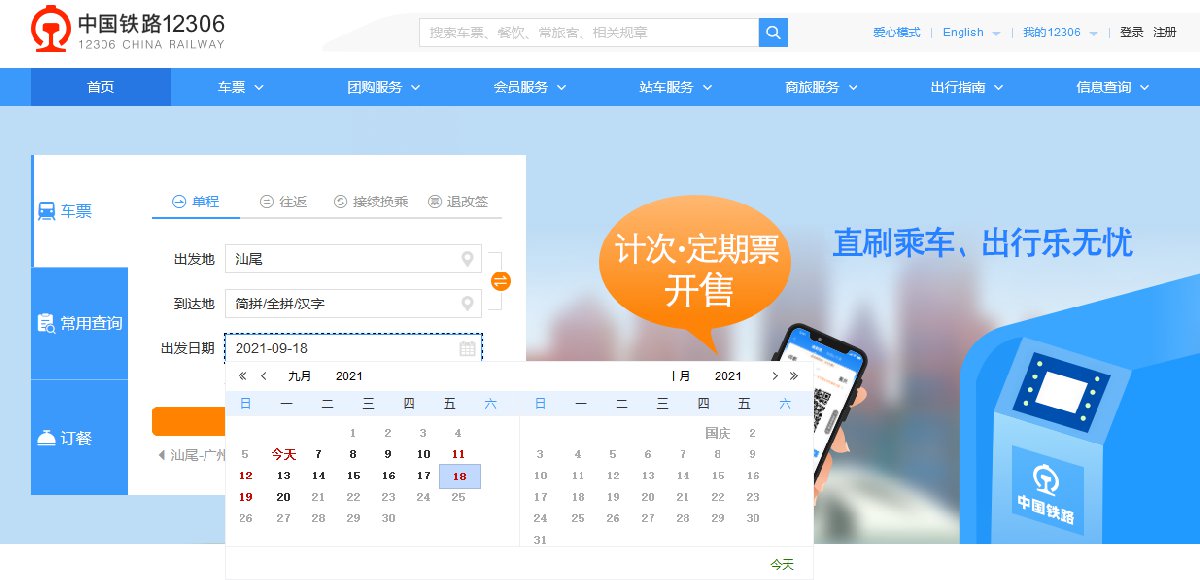Viewport: 1200px width, 580px height.
Task: Expand the 车票 navigation dropdown
Action: tap(241, 87)
